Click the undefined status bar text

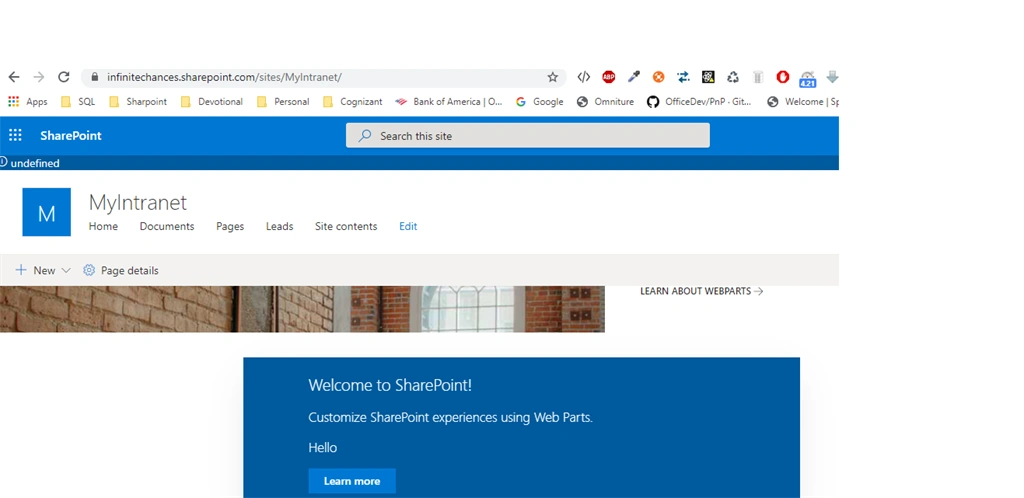[35, 163]
